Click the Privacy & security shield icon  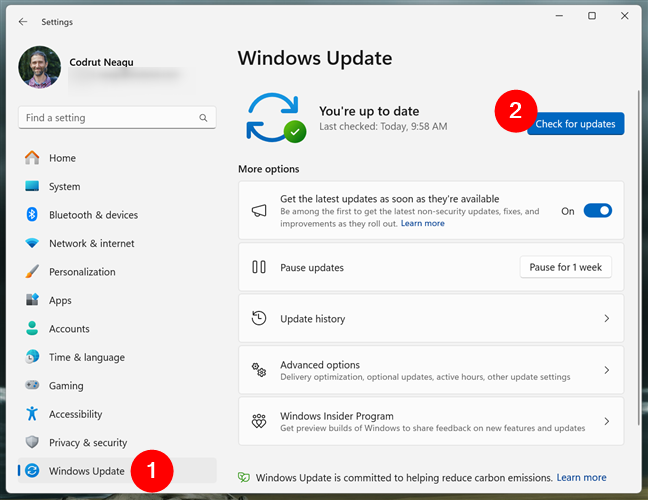coord(32,442)
